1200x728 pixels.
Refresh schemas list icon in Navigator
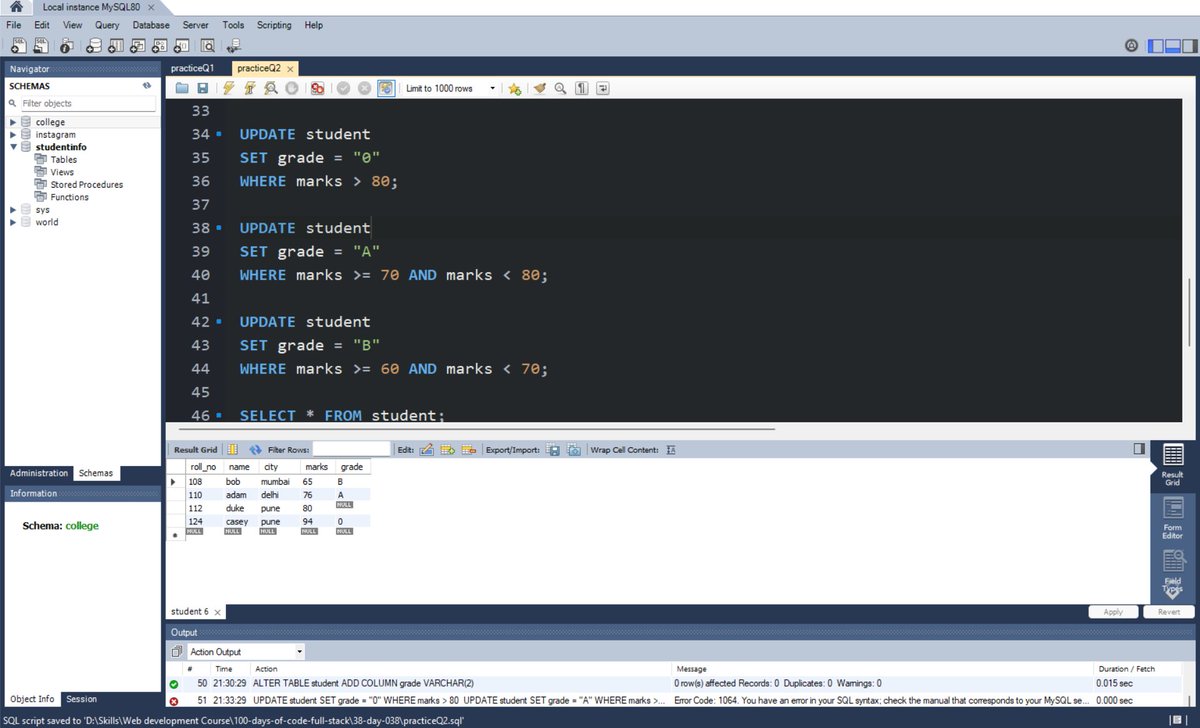[x=147, y=86]
